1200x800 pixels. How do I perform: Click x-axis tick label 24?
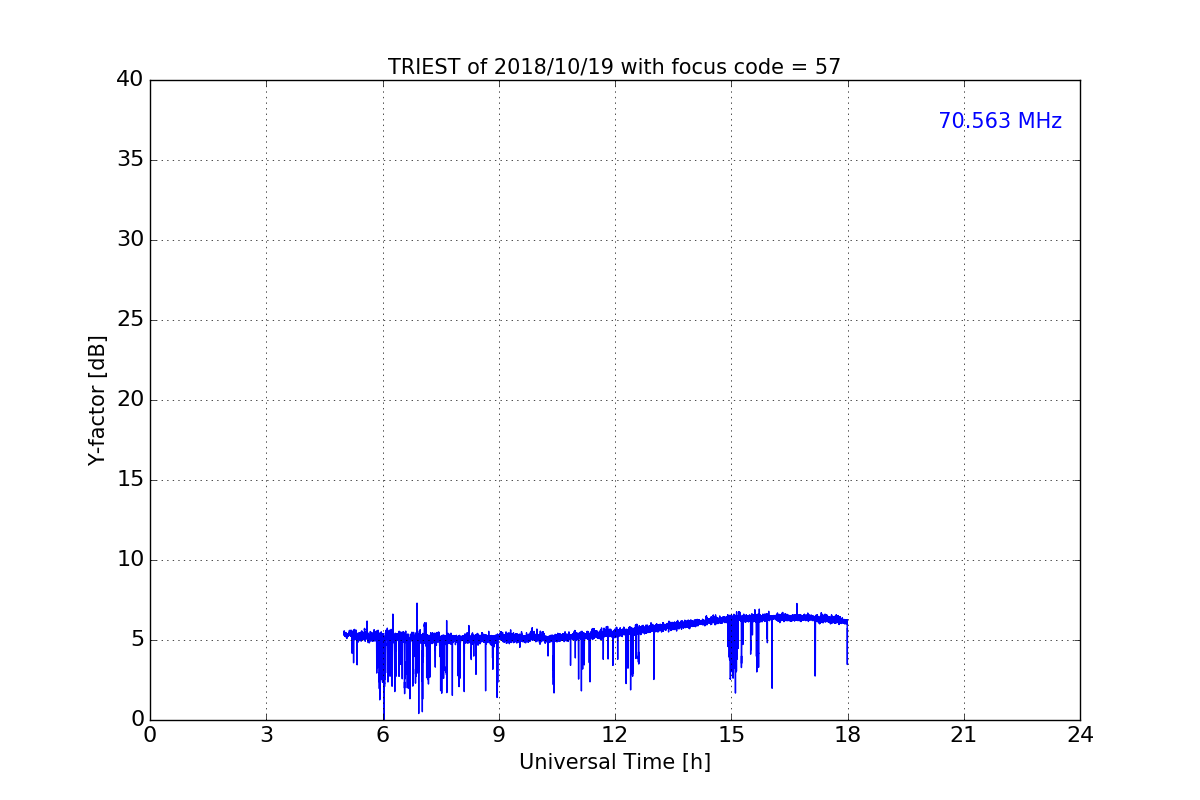(1080, 735)
